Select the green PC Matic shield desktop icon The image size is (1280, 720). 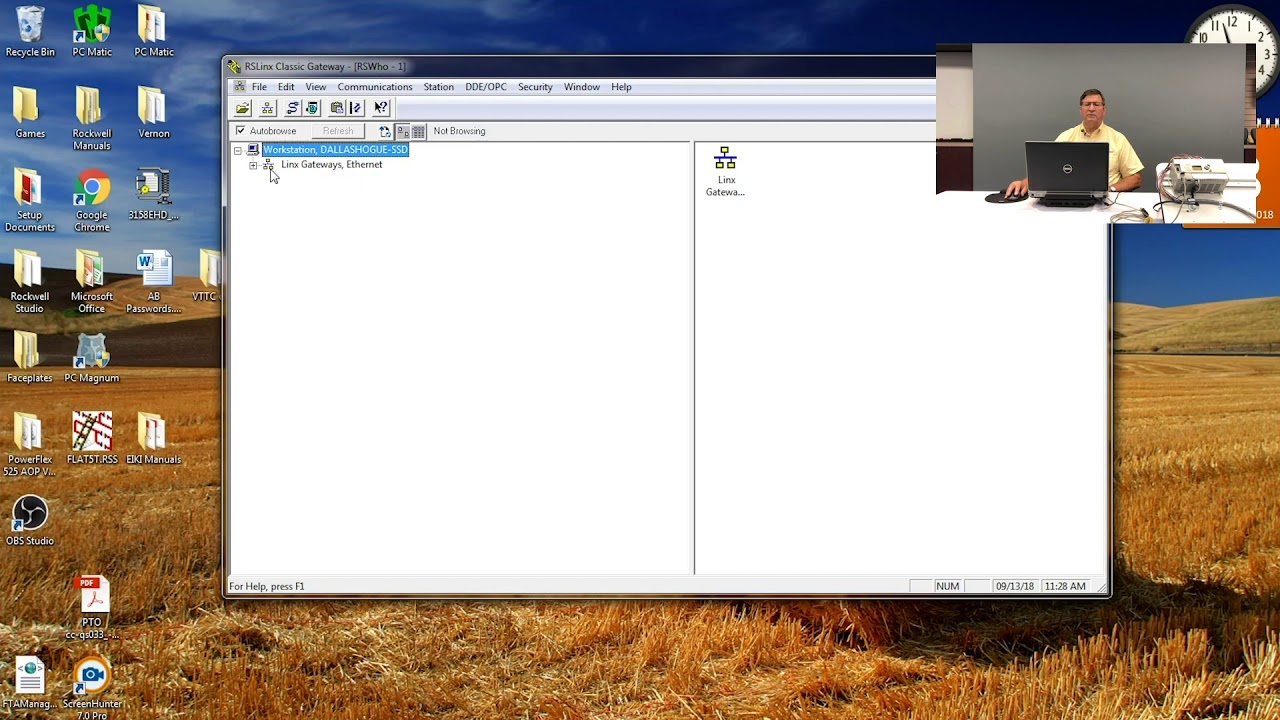click(x=92, y=32)
